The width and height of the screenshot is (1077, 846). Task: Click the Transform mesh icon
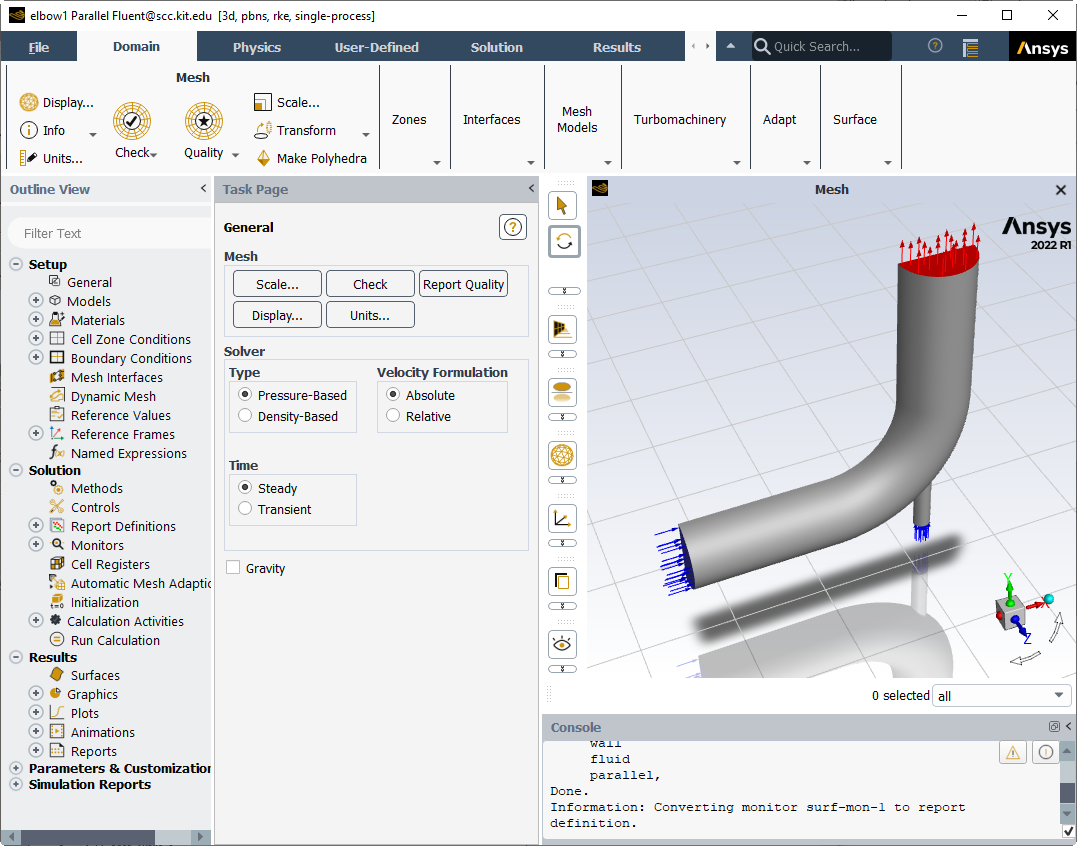pos(264,130)
